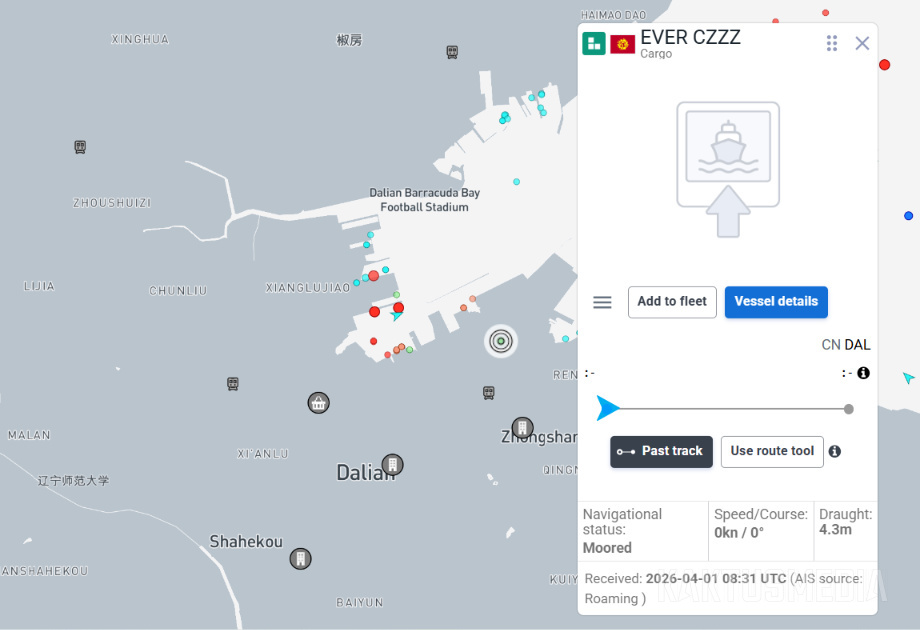Click the Dalian Barracuda Bay Football Stadium label
This screenshot has width=921, height=630.
[424, 200]
